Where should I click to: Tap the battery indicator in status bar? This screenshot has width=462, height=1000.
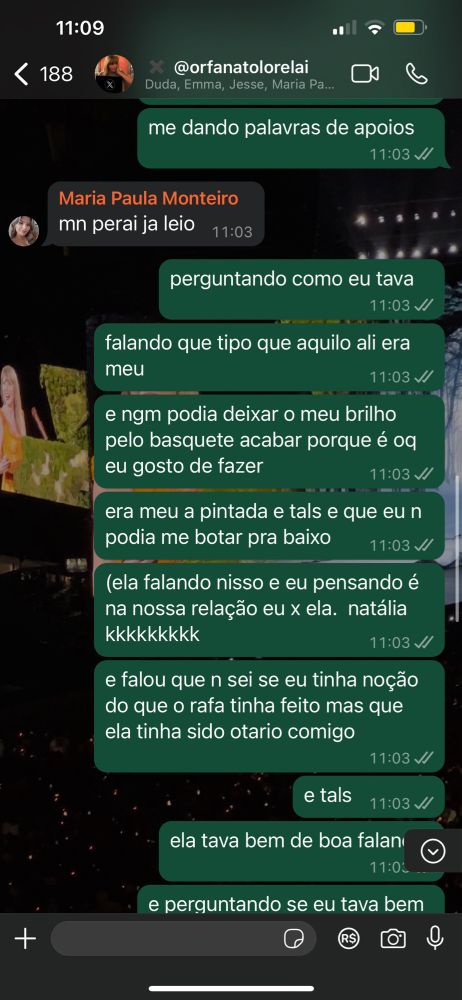410,28
